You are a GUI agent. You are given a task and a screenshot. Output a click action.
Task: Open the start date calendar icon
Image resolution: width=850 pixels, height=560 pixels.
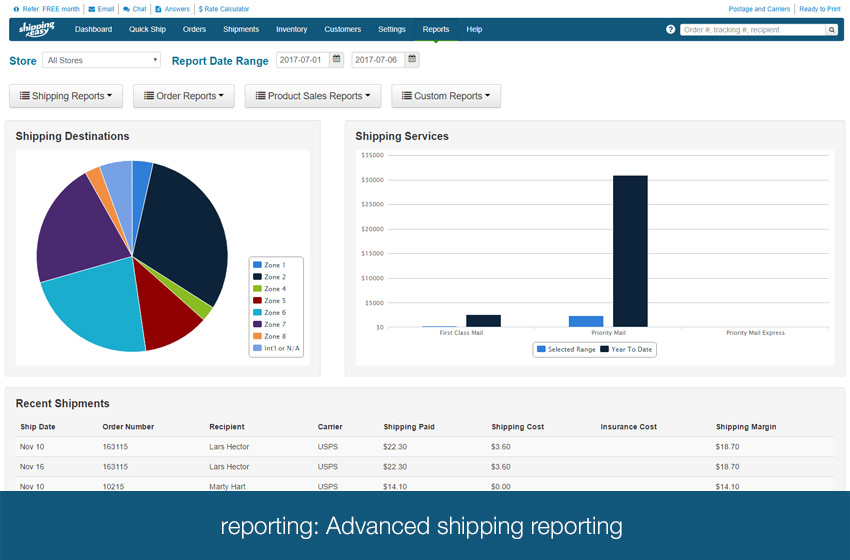point(337,60)
